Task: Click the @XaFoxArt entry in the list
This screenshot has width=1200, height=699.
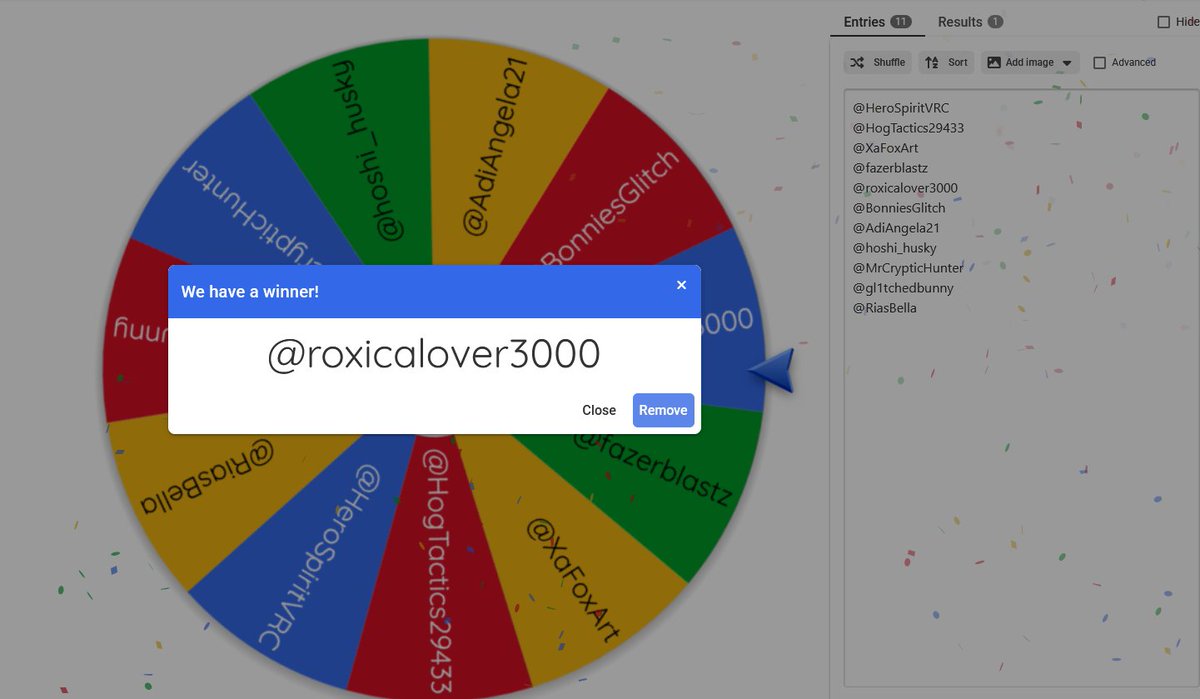Action: (x=885, y=148)
